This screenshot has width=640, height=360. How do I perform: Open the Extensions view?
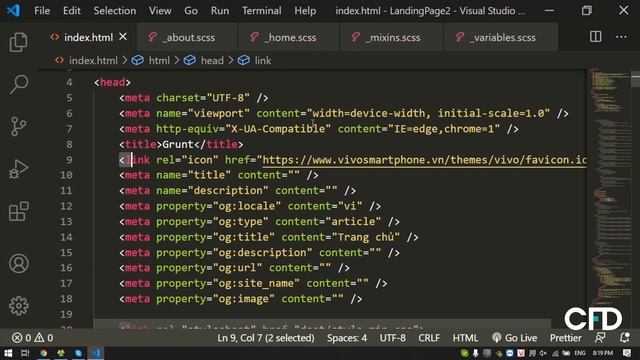coord(18,211)
